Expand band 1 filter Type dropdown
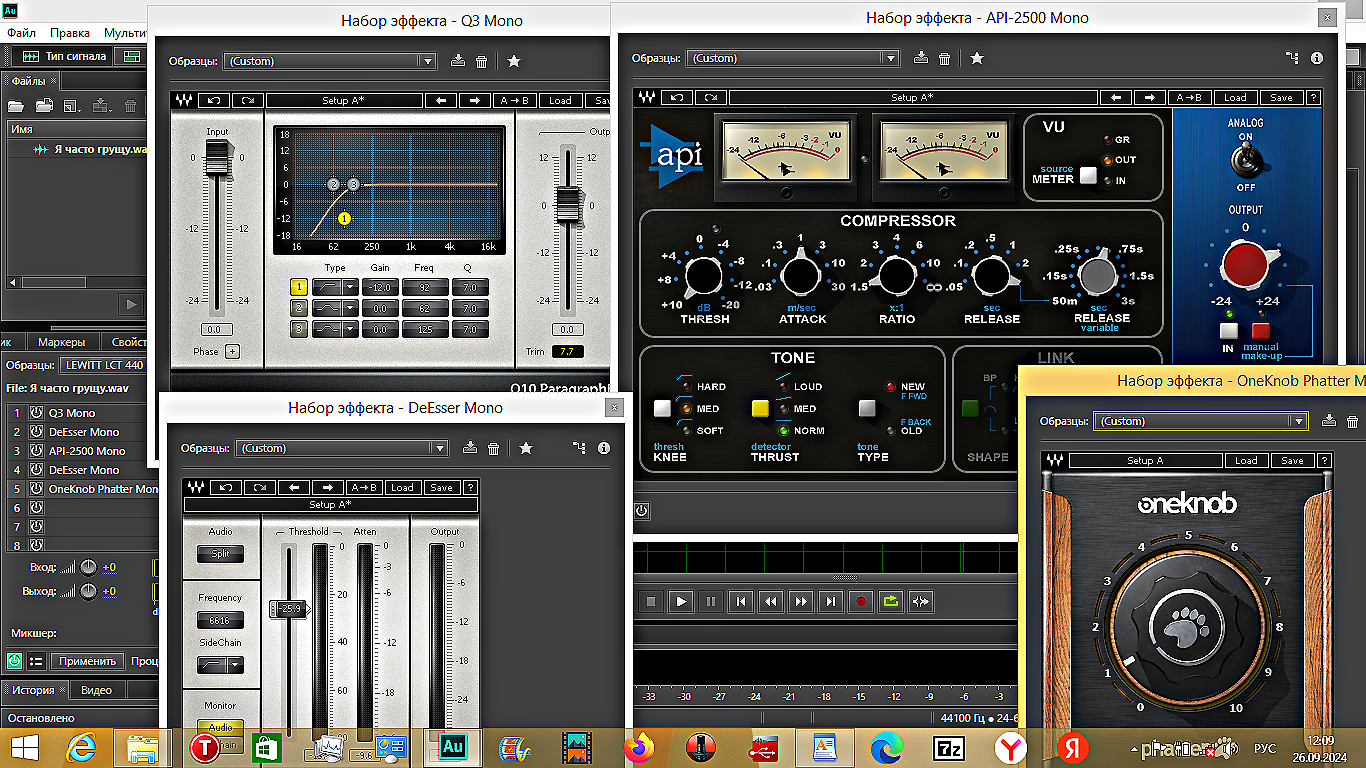 click(x=350, y=287)
